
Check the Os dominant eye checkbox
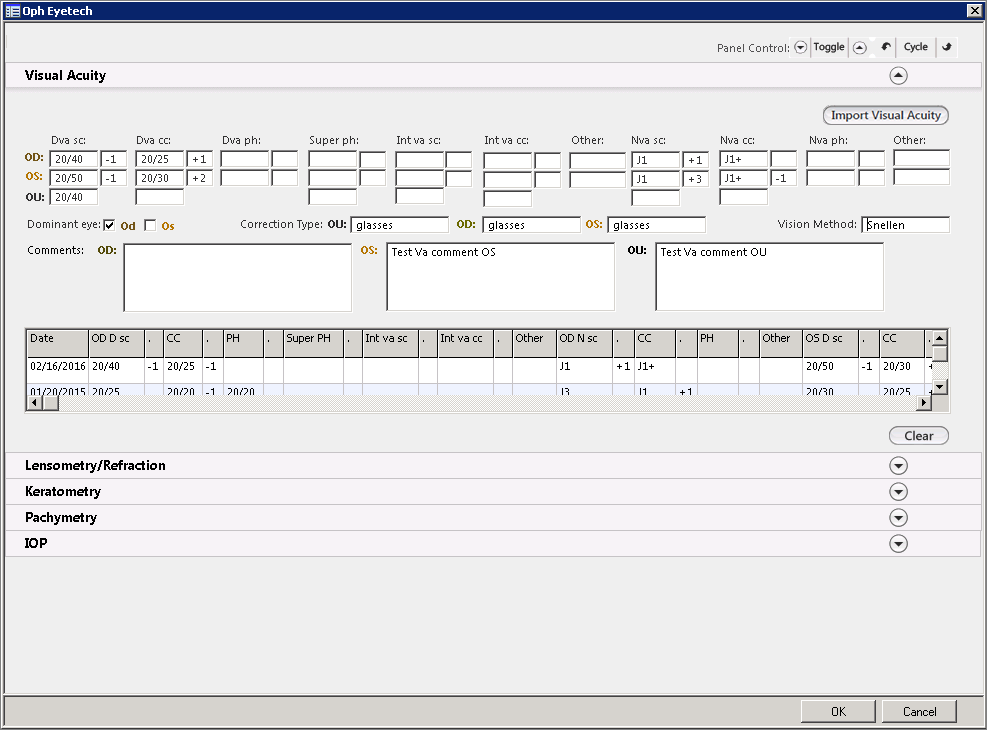click(150, 225)
